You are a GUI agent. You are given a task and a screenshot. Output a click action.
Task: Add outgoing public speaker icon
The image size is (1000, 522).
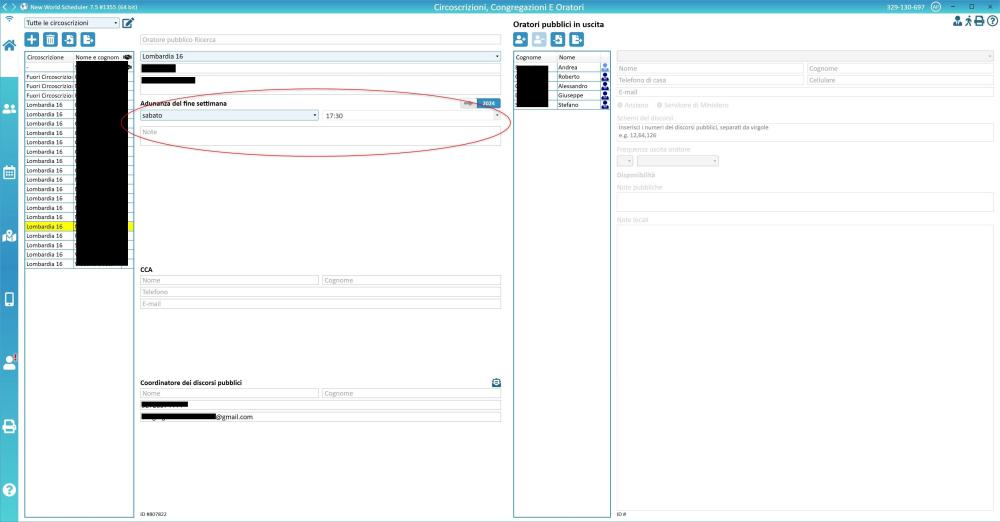tap(521, 39)
